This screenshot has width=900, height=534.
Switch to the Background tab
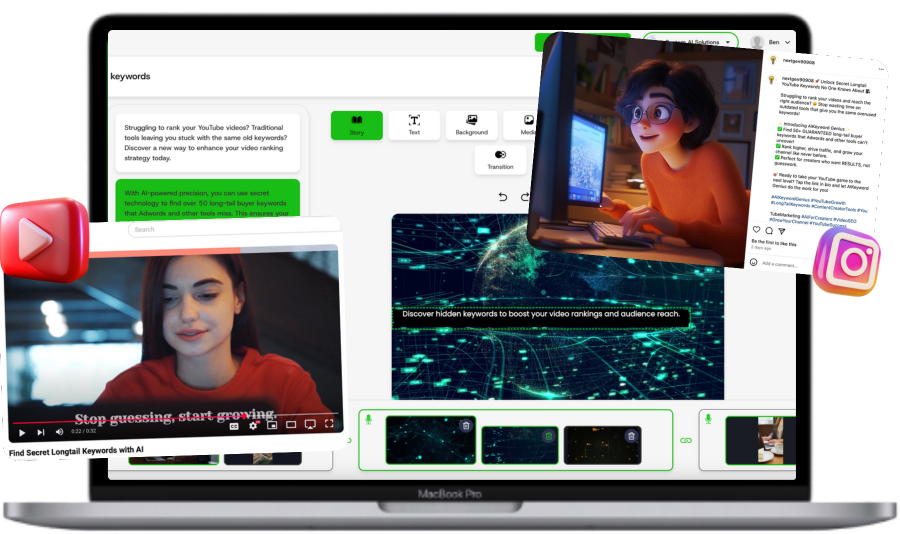click(471, 125)
